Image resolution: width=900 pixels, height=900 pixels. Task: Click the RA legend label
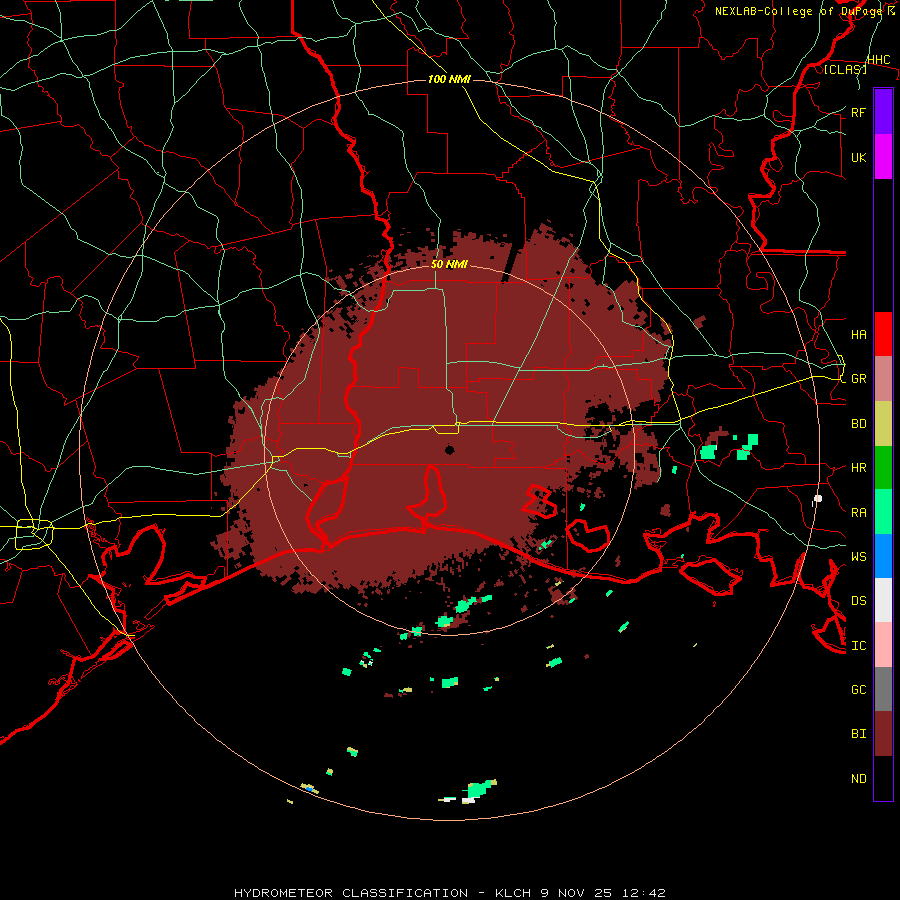(x=859, y=512)
